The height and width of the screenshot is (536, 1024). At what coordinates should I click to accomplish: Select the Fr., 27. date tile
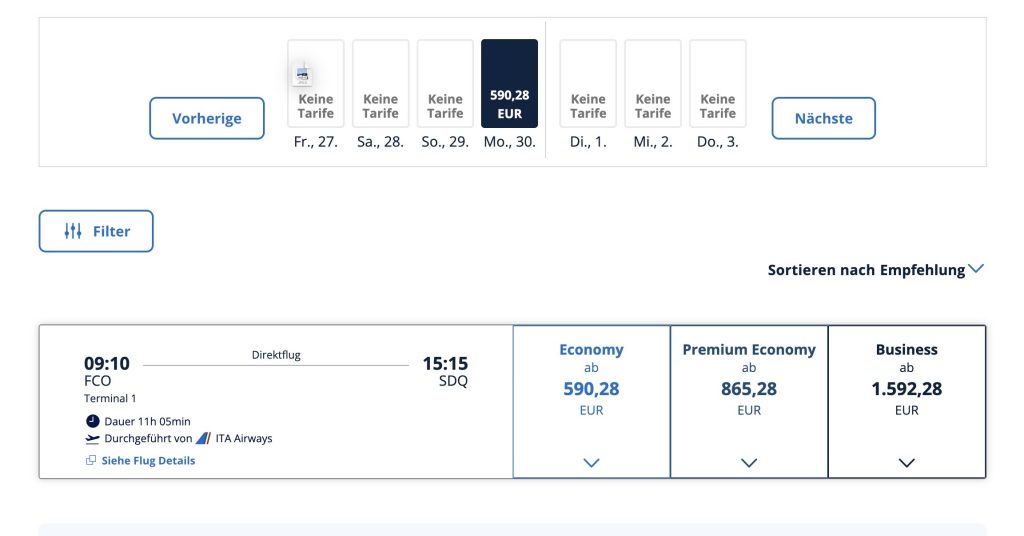[316, 85]
